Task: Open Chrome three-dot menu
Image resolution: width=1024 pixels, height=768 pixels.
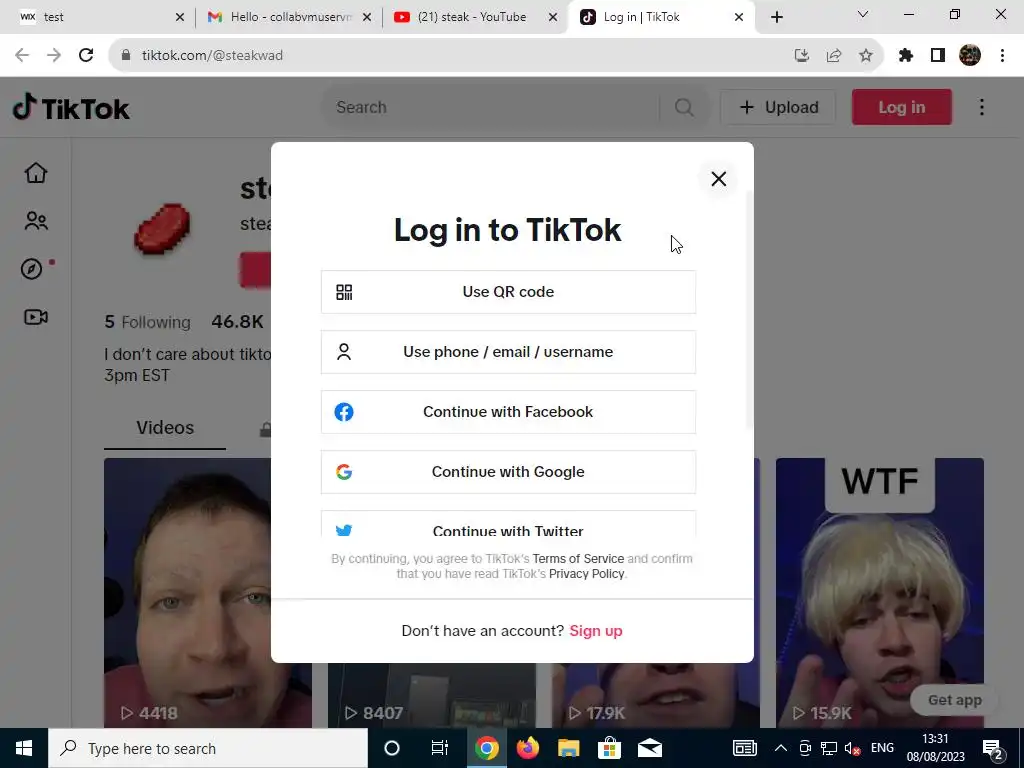Action: (1002, 56)
